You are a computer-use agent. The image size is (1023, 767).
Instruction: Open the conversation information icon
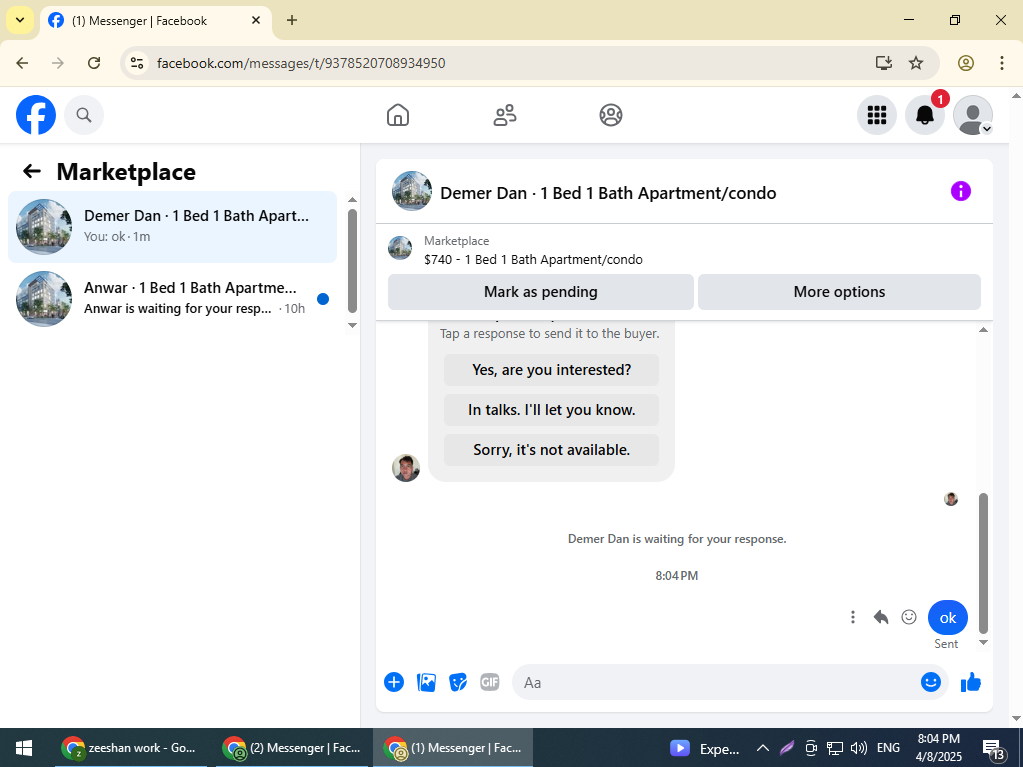coord(960,192)
